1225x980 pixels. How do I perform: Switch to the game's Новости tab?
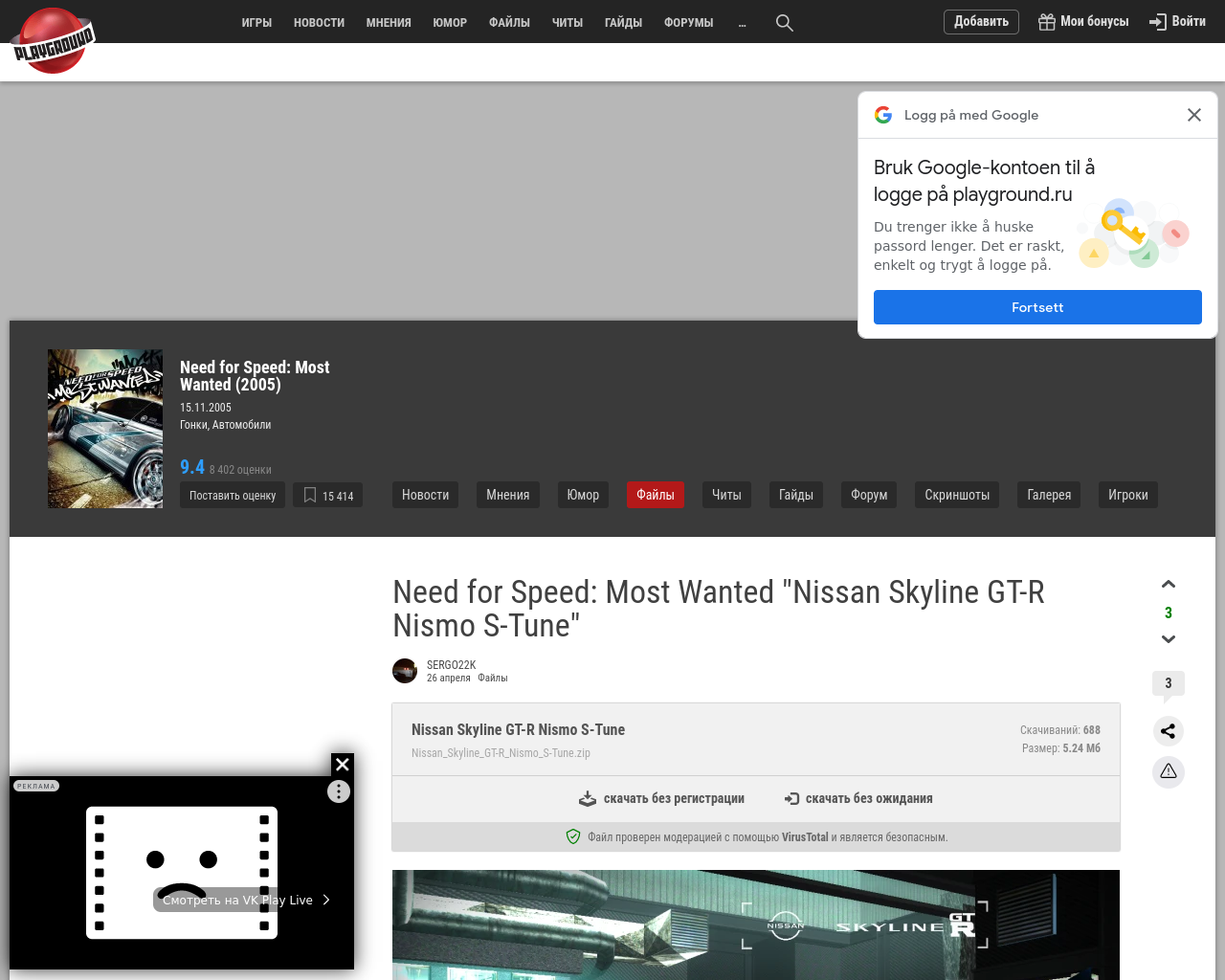pos(426,495)
